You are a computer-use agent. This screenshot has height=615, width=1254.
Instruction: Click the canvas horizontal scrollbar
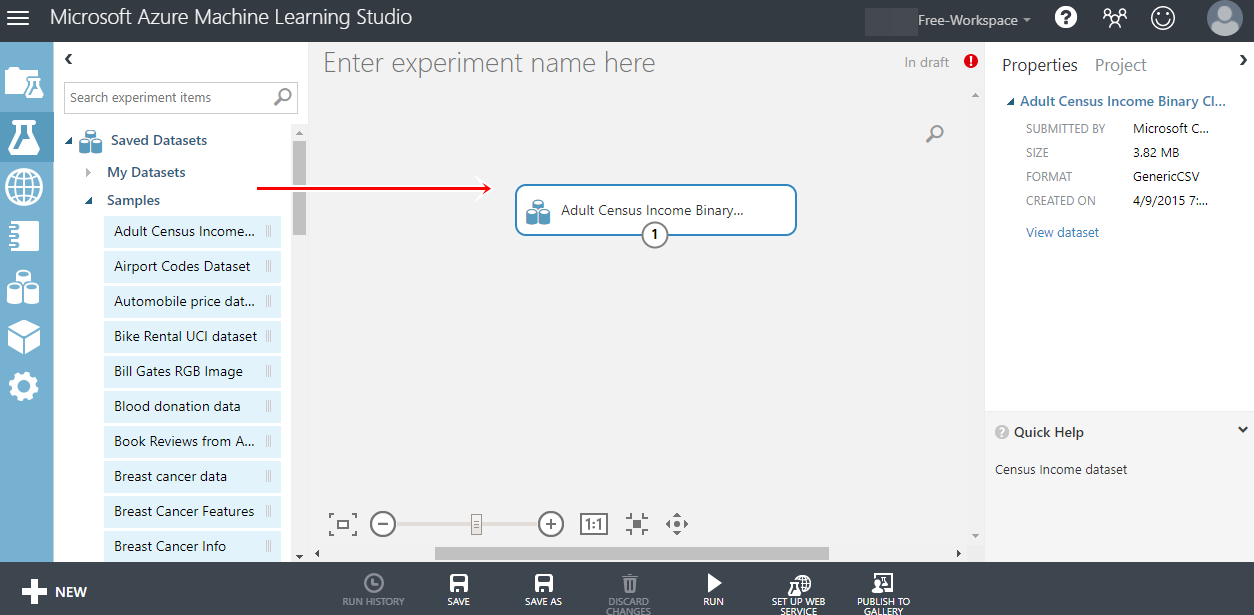632,553
